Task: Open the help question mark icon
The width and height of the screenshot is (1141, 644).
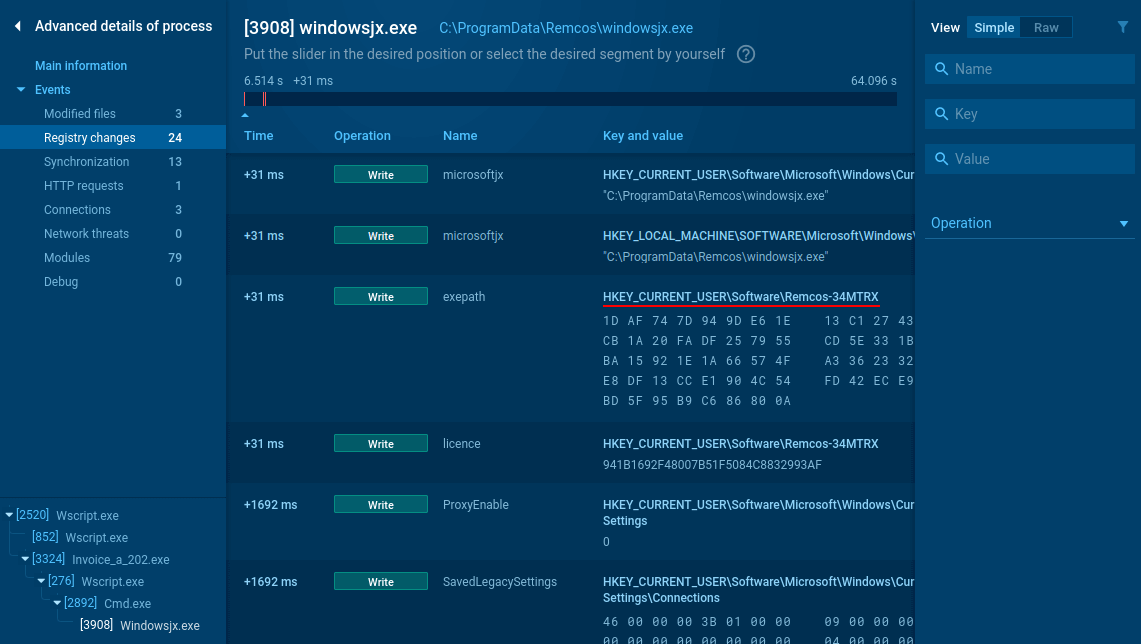Action: [x=745, y=54]
